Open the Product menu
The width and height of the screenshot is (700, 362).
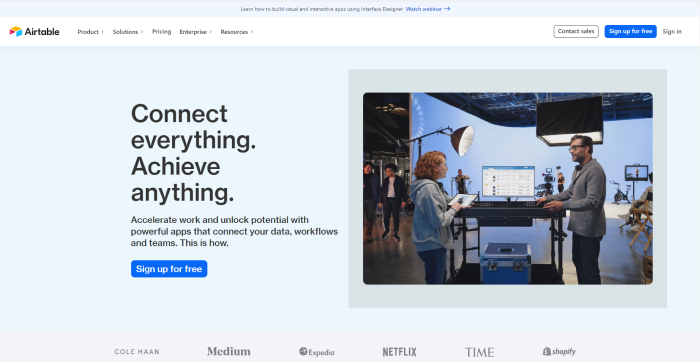[x=90, y=32]
